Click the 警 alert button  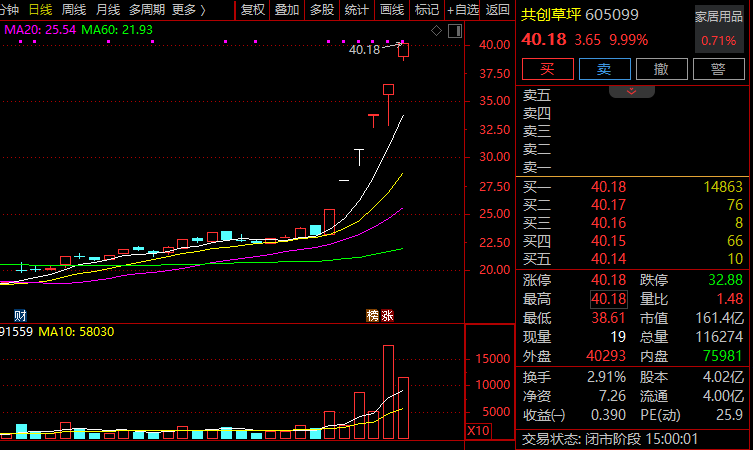(718, 69)
